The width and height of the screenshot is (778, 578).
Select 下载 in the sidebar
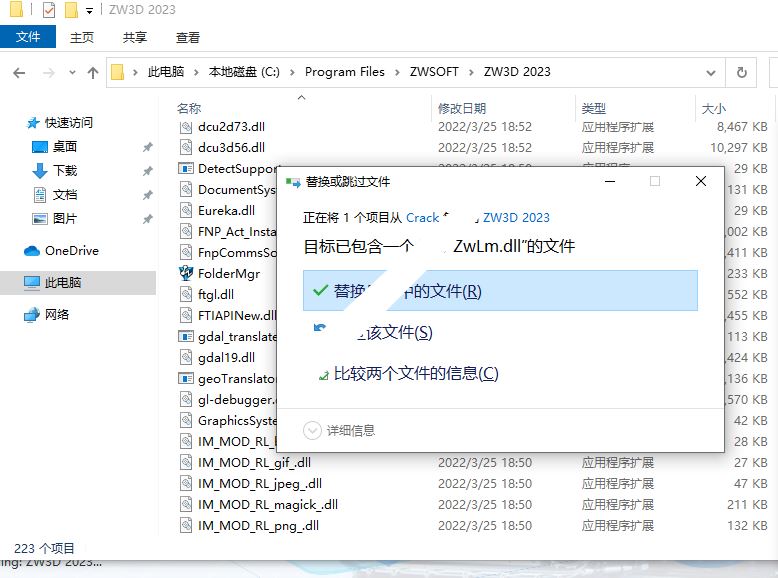point(65,171)
